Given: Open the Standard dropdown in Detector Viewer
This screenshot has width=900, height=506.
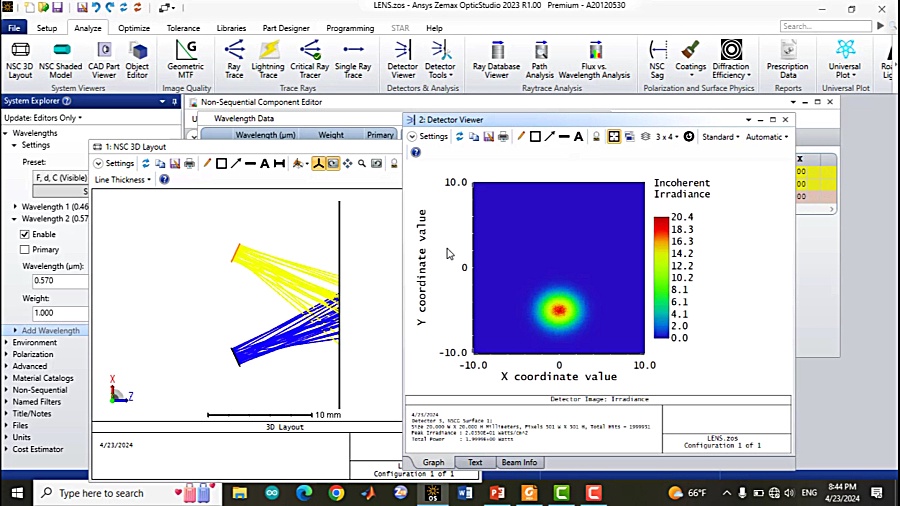Looking at the screenshot, I should (720, 137).
